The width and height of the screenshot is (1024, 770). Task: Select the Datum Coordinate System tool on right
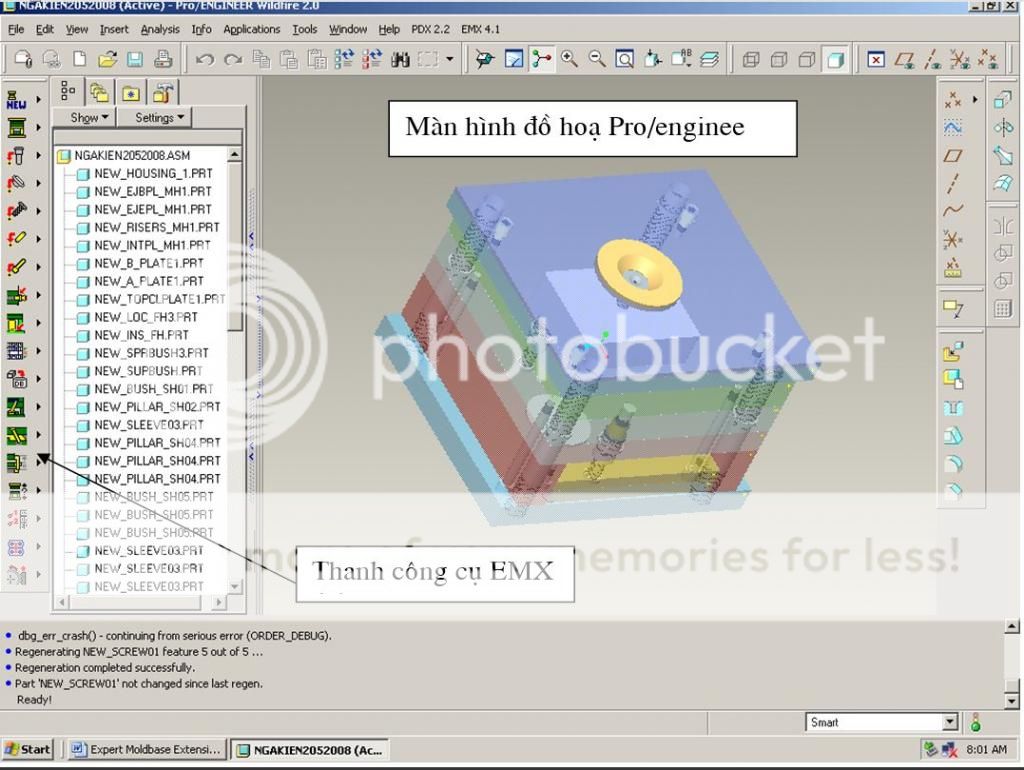click(953, 239)
